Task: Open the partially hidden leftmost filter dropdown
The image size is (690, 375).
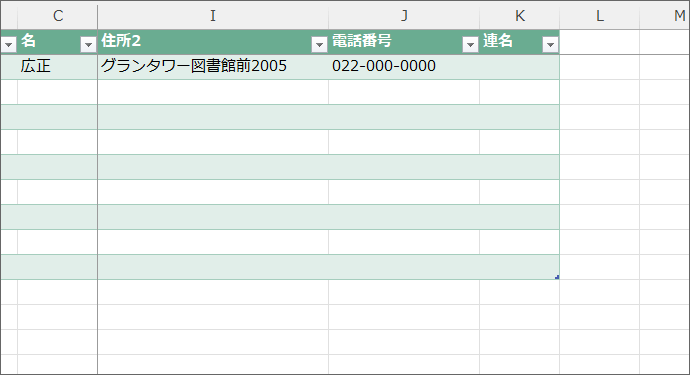Action: [x=8, y=44]
